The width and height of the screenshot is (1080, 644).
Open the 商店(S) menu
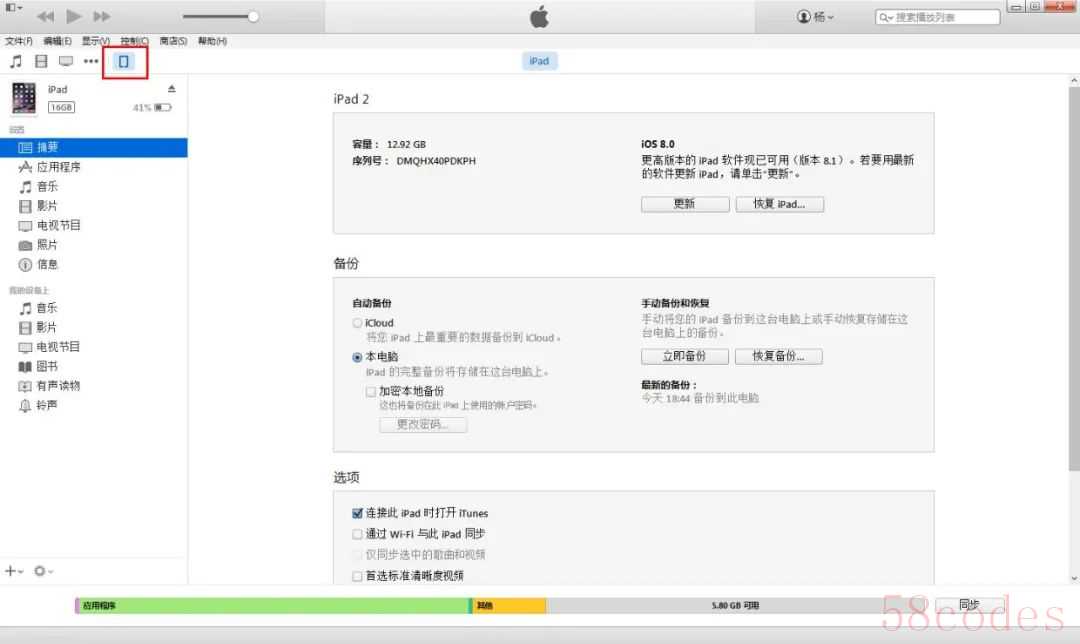tap(173, 41)
